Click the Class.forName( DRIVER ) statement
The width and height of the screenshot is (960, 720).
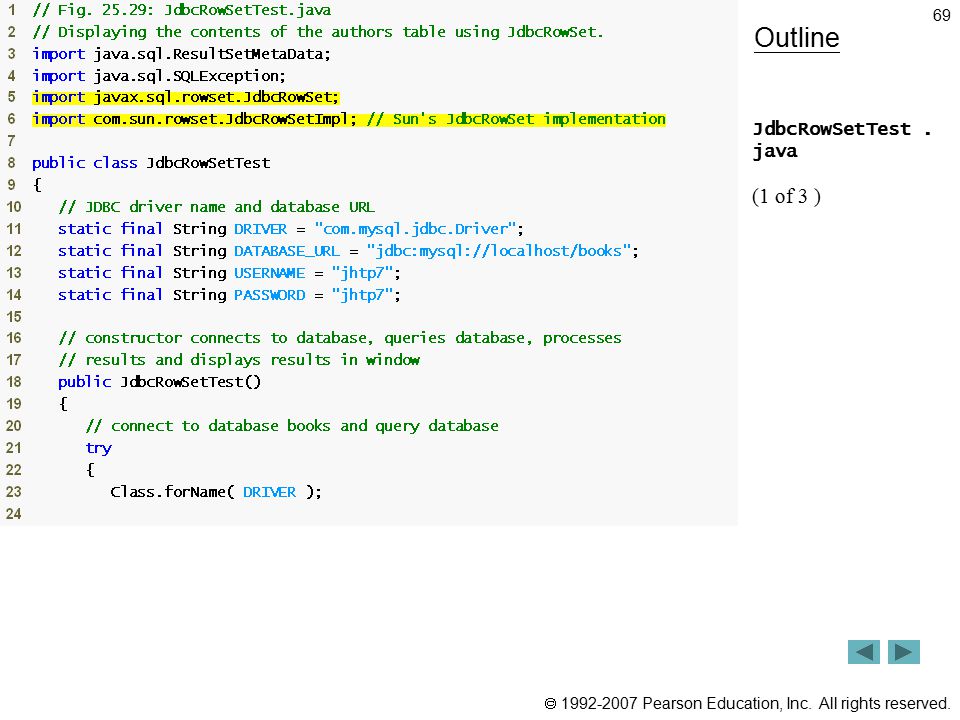(216, 492)
